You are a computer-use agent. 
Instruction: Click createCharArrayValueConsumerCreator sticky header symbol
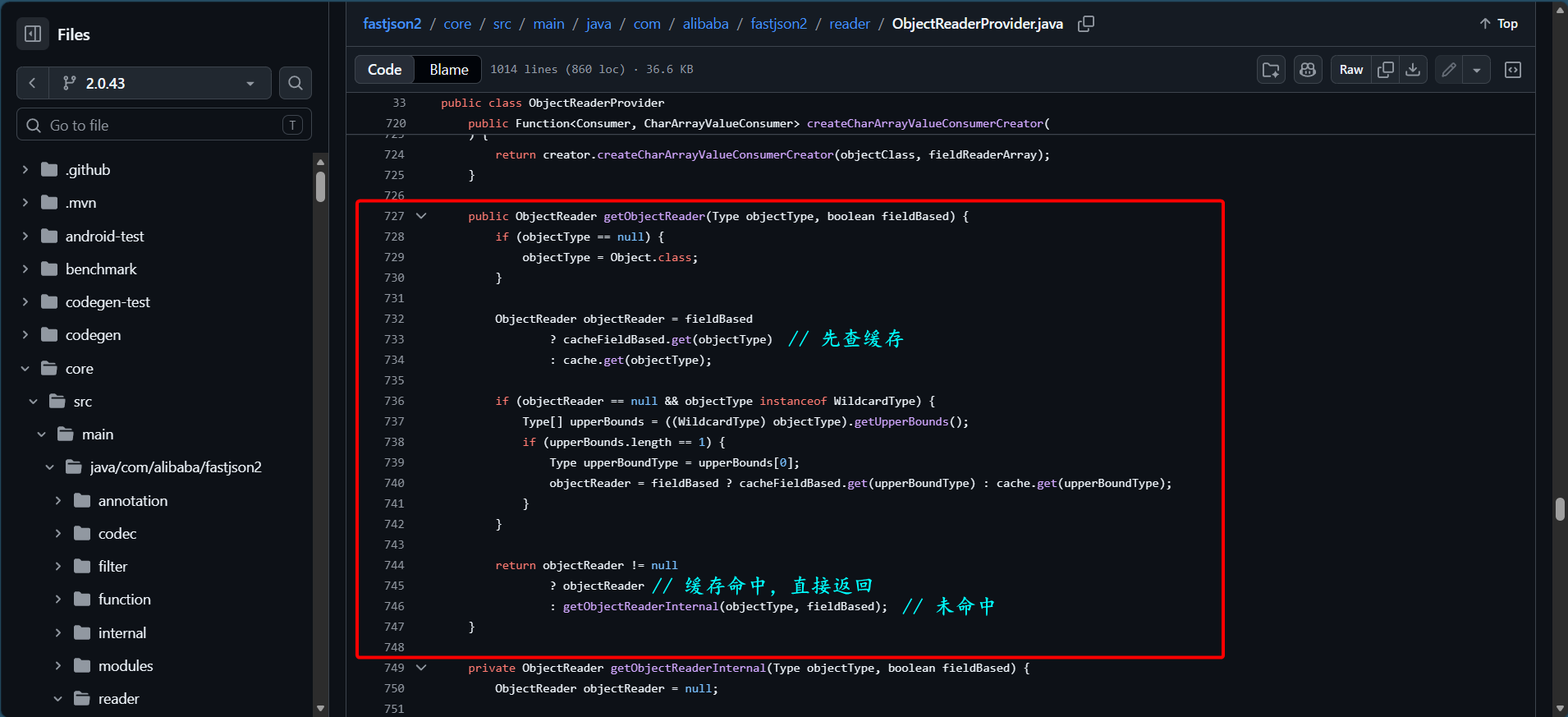[x=925, y=123]
